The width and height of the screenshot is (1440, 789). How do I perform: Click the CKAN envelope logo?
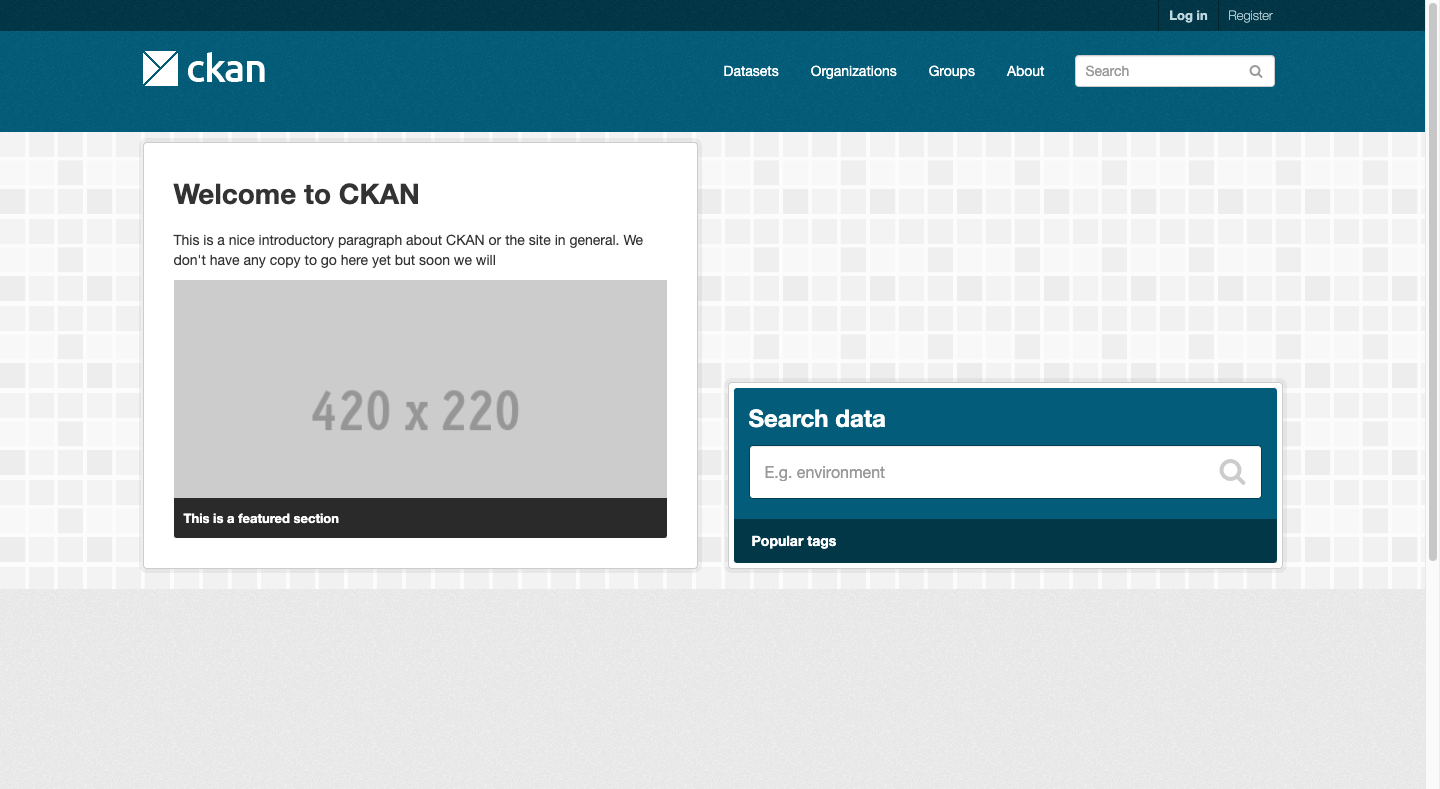pos(159,68)
